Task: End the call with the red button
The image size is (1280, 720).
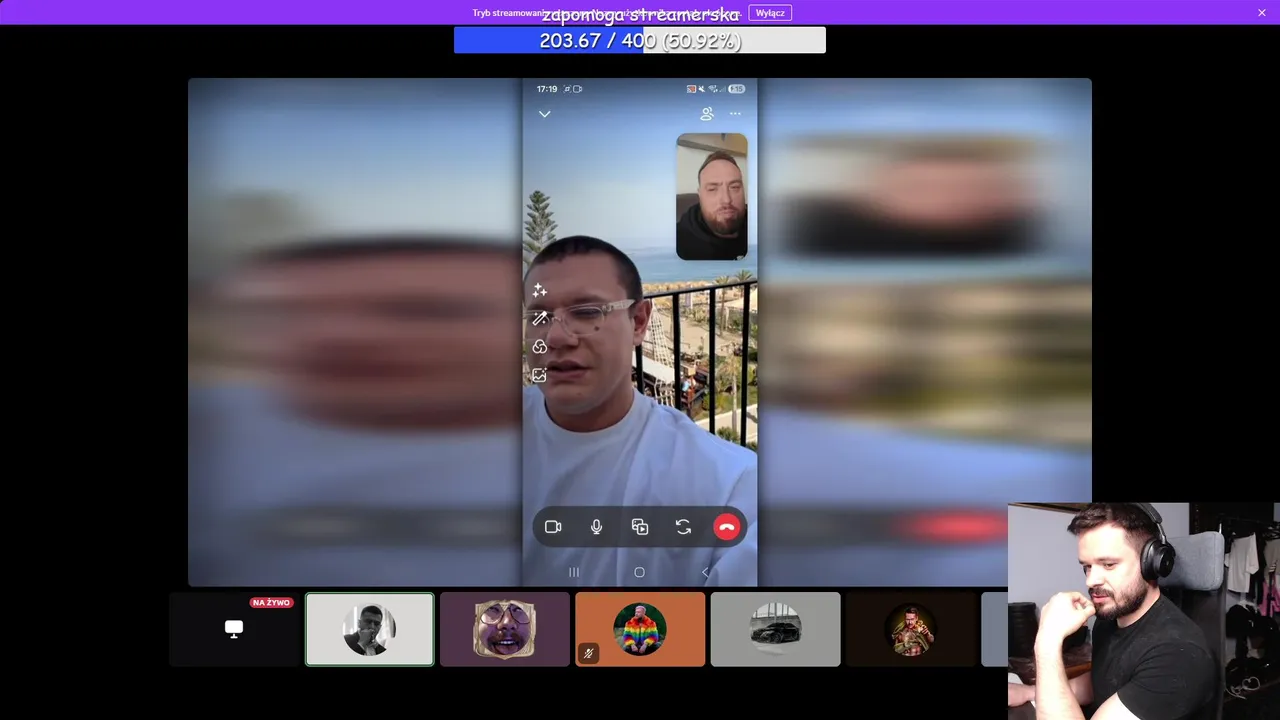Action: coord(727,527)
